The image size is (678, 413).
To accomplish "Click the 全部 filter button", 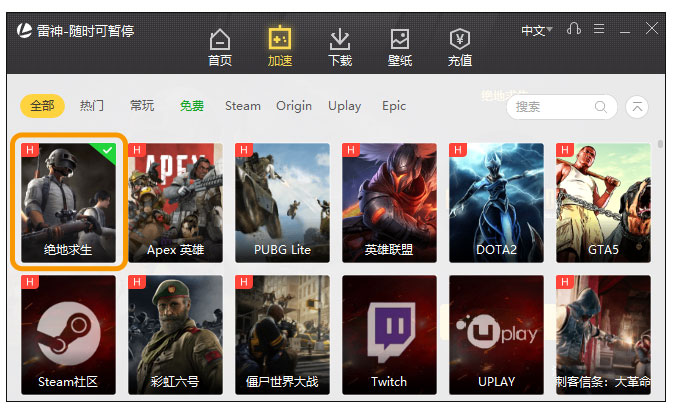I will coord(42,106).
